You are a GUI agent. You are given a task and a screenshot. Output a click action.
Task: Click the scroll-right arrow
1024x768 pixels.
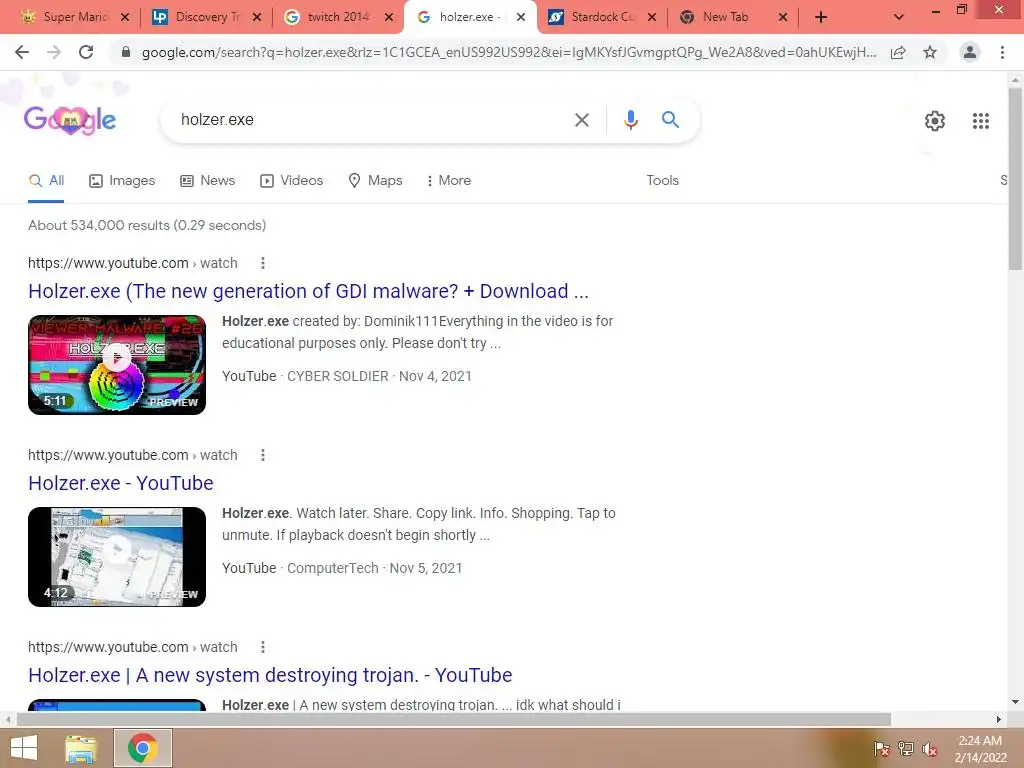coord(999,720)
